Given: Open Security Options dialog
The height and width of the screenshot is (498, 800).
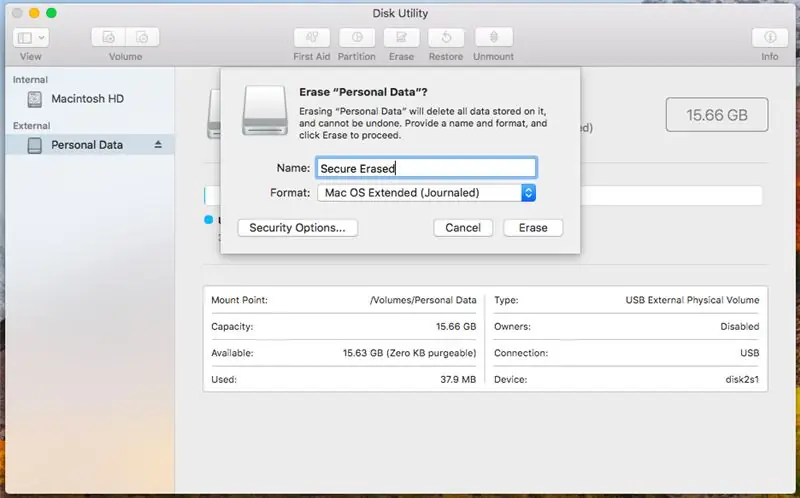Looking at the screenshot, I should (297, 228).
